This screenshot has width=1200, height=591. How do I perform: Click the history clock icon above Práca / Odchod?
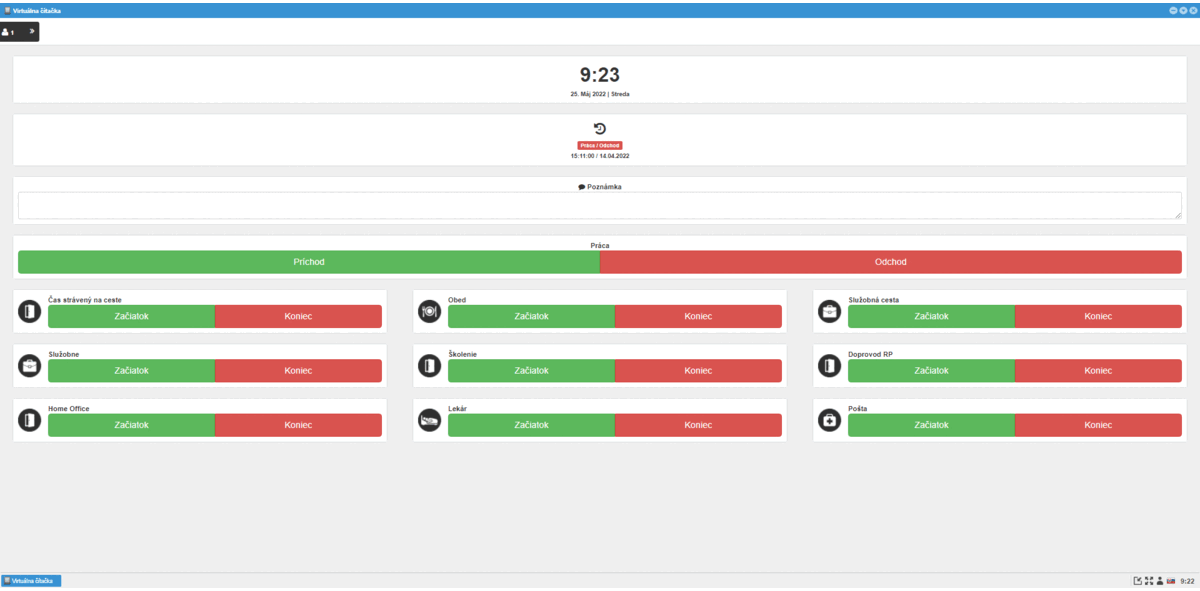coord(600,128)
